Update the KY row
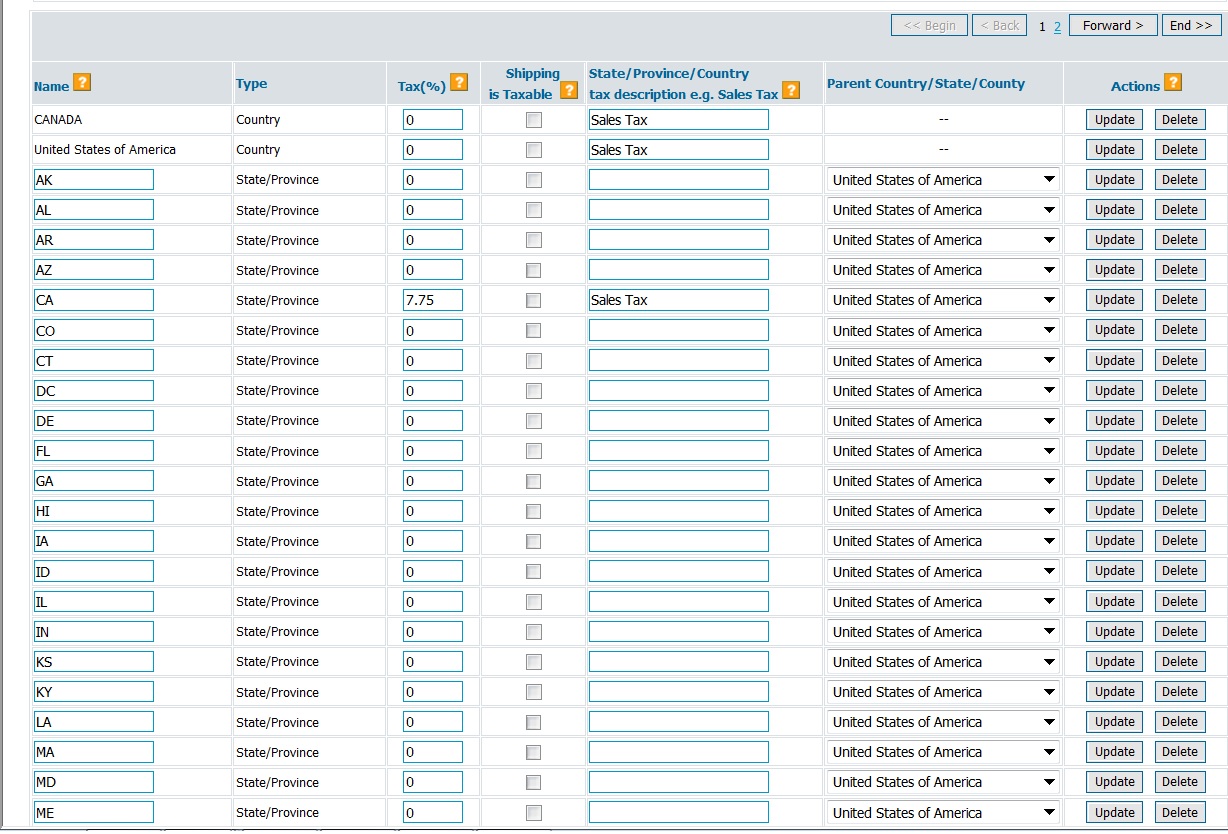Image resolution: width=1228 pixels, height=834 pixels. (1114, 692)
